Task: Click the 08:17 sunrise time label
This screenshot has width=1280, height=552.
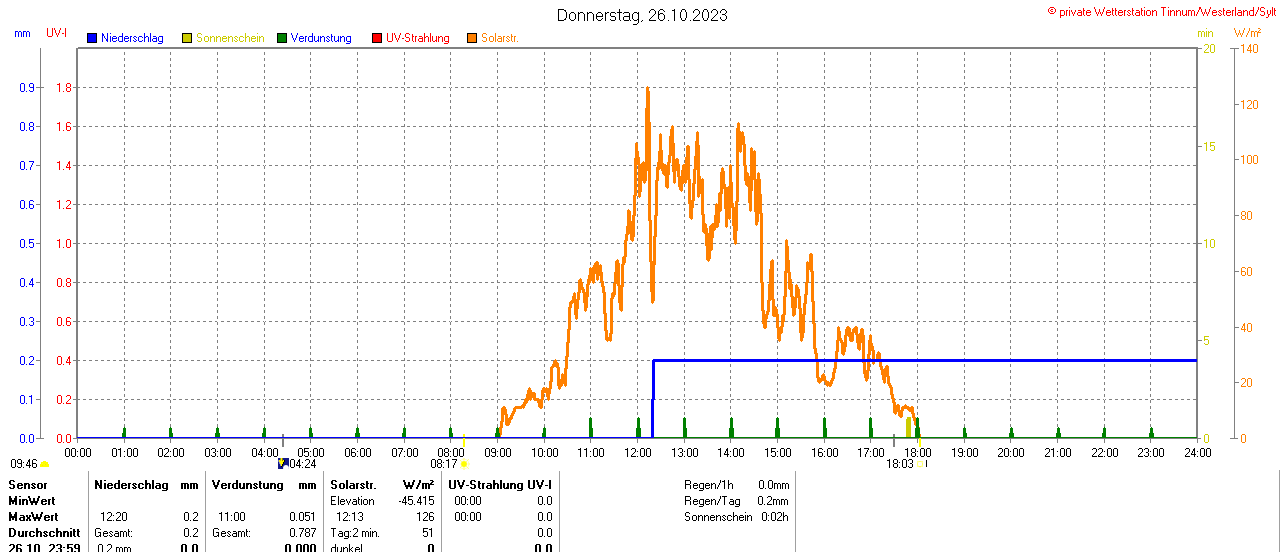Action: pyautogui.click(x=444, y=464)
